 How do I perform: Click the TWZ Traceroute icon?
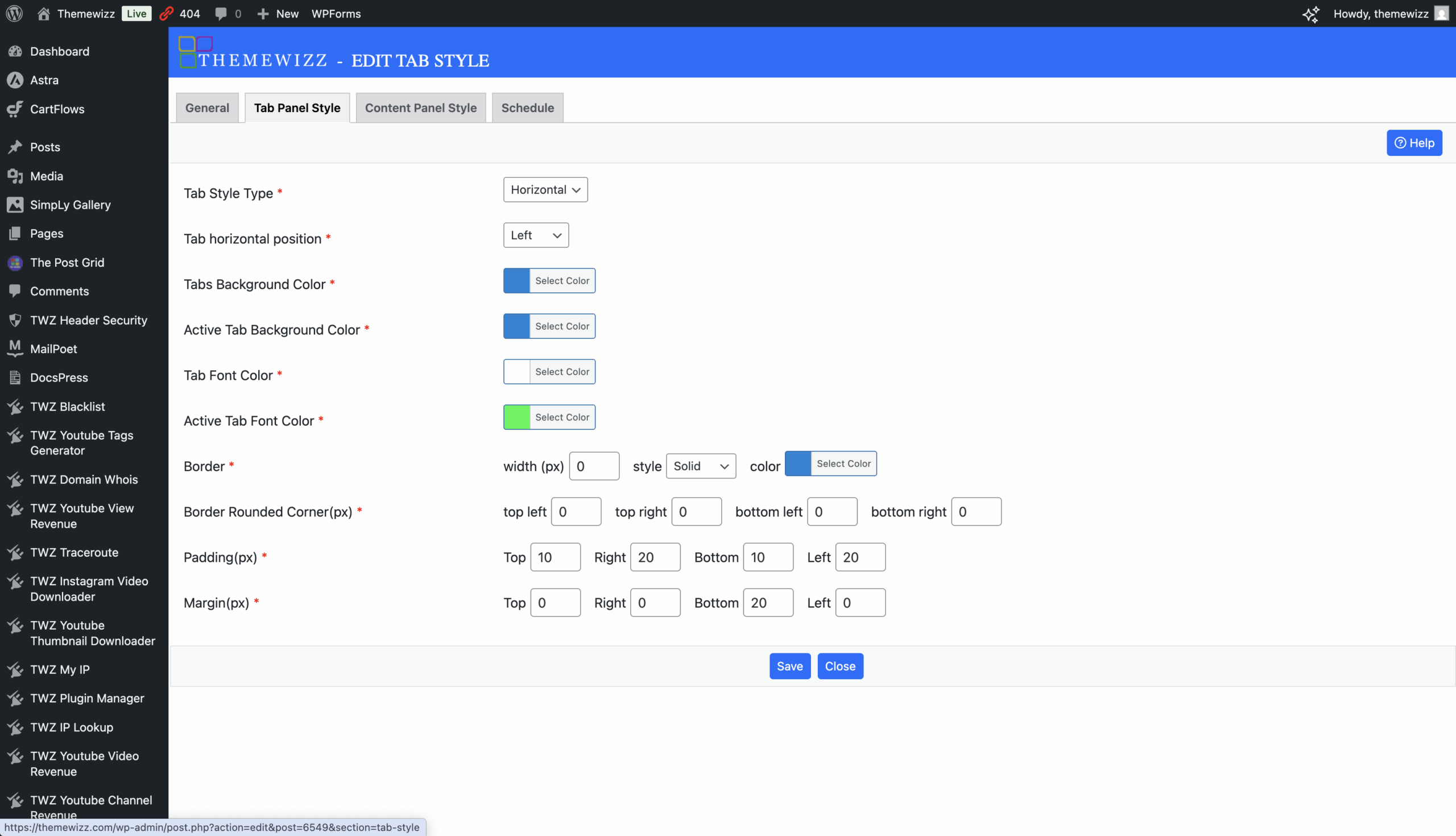[15, 552]
